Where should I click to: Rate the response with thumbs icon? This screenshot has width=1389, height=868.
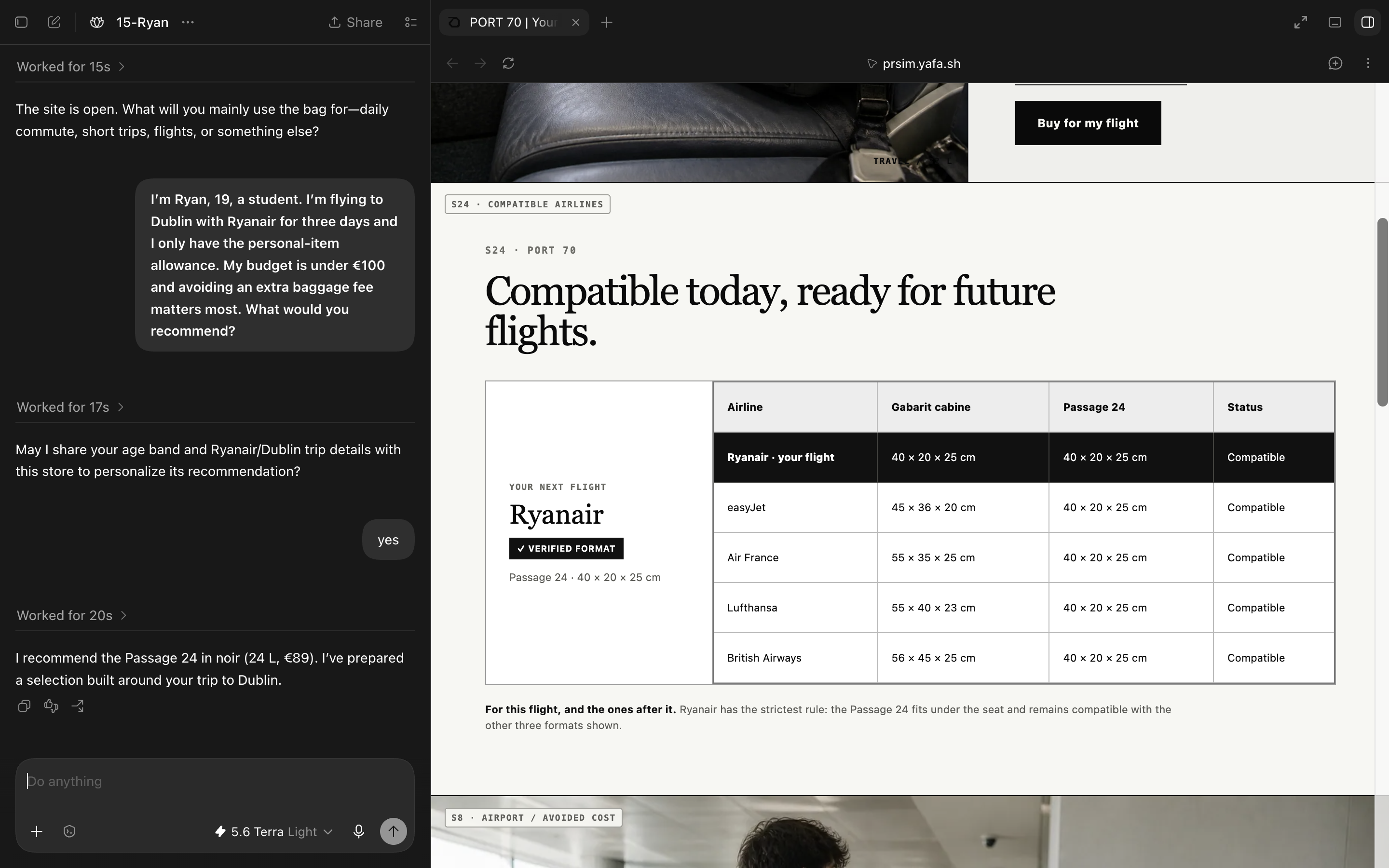pyautogui.click(x=51, y=706)
